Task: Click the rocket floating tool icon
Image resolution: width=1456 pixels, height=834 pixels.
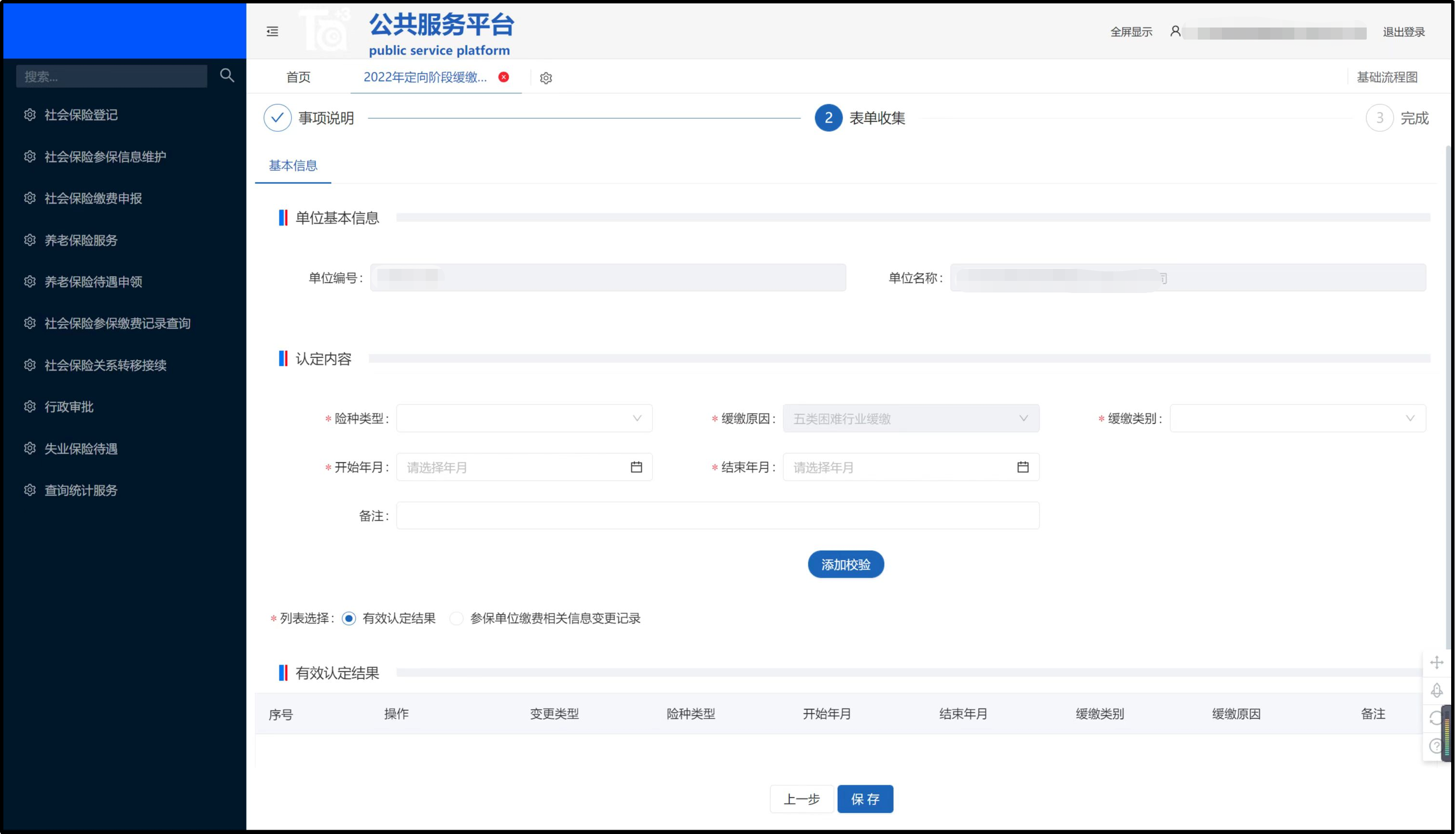Action: (1436, 691)
